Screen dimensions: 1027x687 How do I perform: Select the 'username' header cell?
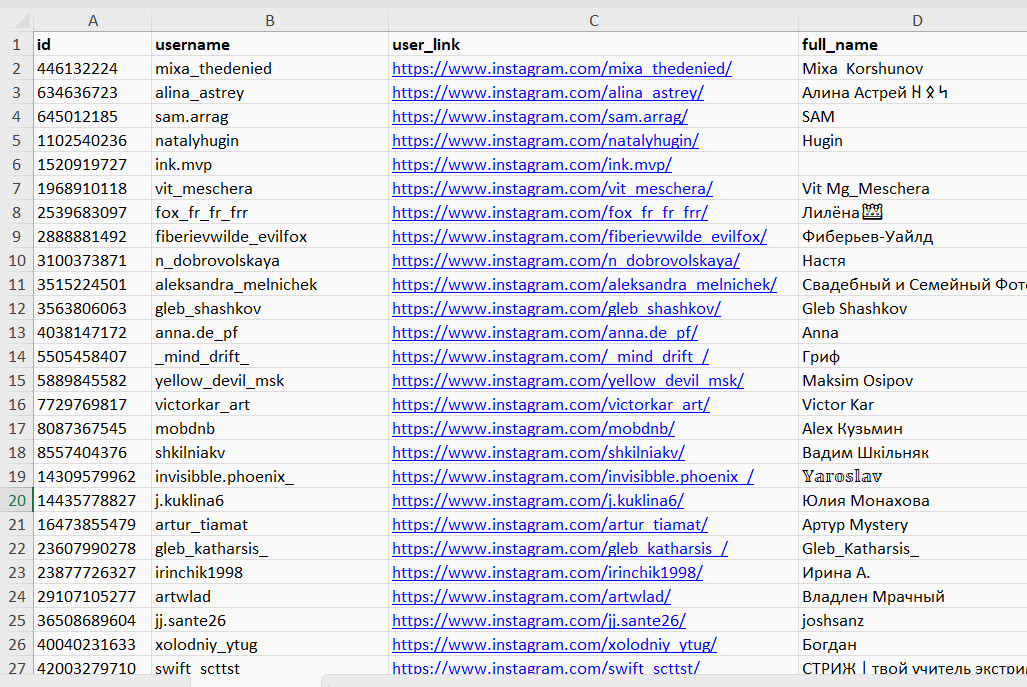270,45
